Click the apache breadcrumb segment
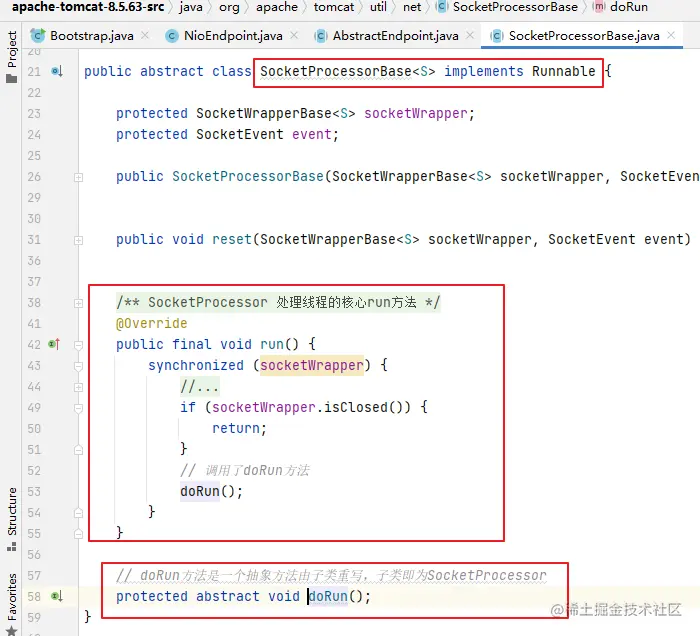The width and height of the screenshot is (700, 636). 277,7
